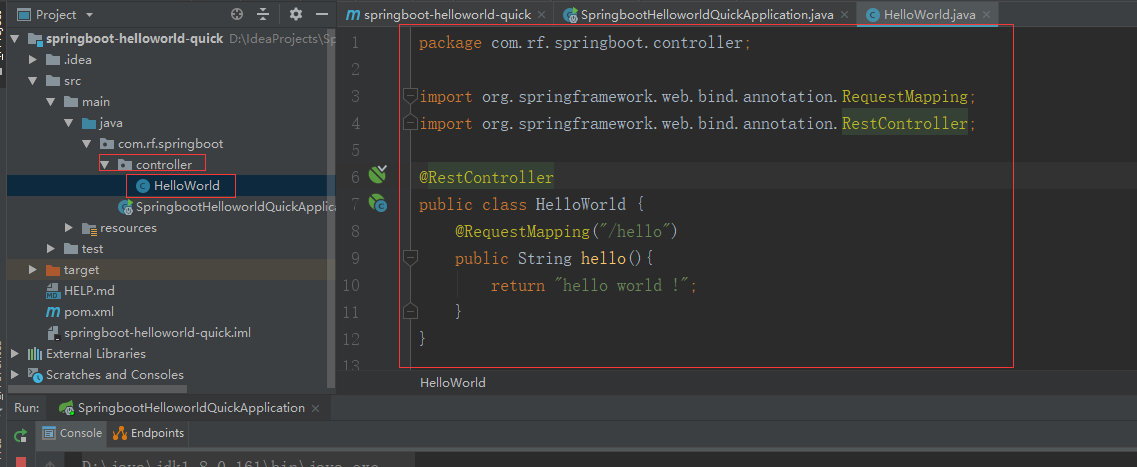Fold the import block at line 3
The width and height of the screenshot is (1137, 467).
click(410, 96)
